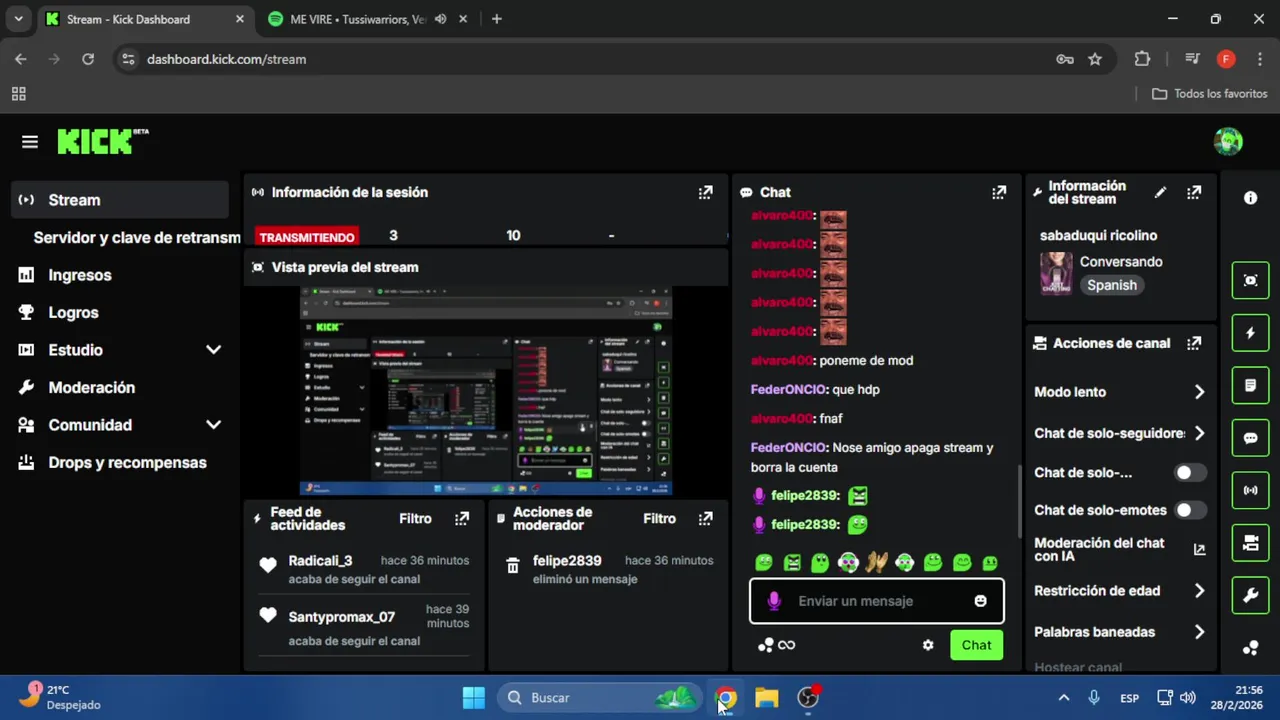The image size is (1280, 720).
Task: Pop out the Información del stream panel
Action: point(1194,192)
